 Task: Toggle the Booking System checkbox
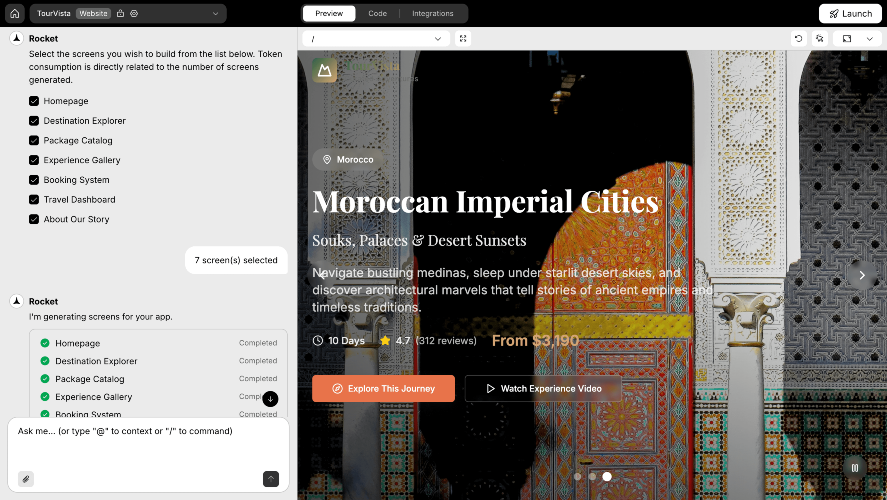pyautogui.click(x=34, y=180)
